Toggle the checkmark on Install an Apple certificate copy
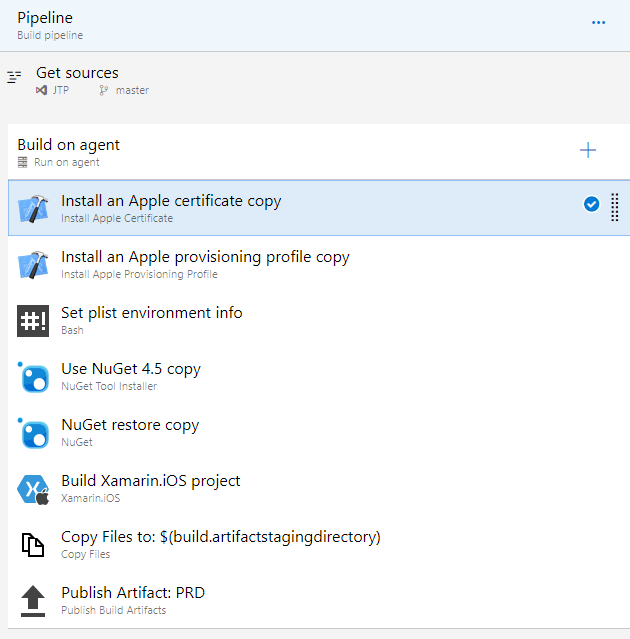 tap(591, 204)
